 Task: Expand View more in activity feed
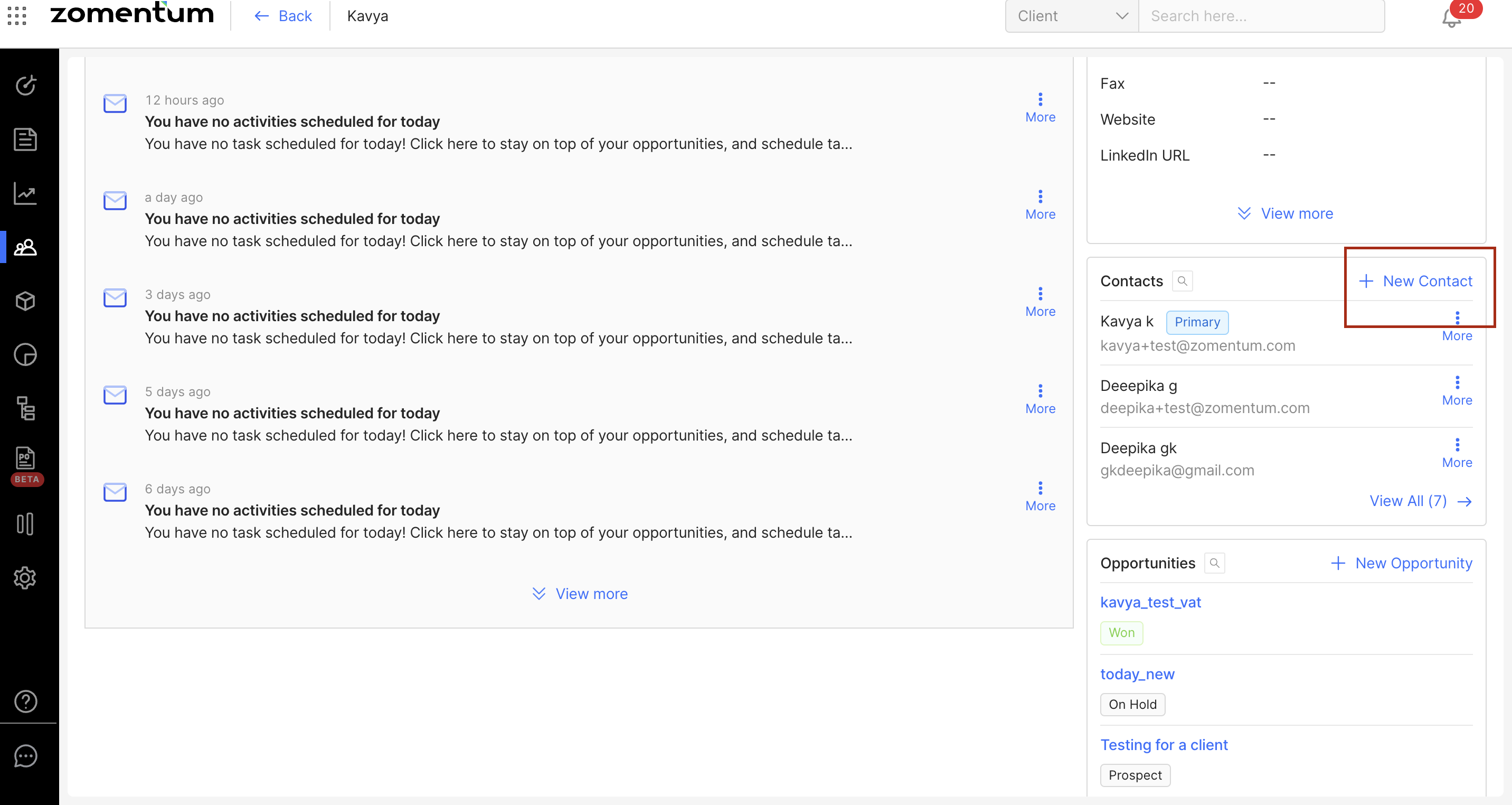click(x=579, y=594)
